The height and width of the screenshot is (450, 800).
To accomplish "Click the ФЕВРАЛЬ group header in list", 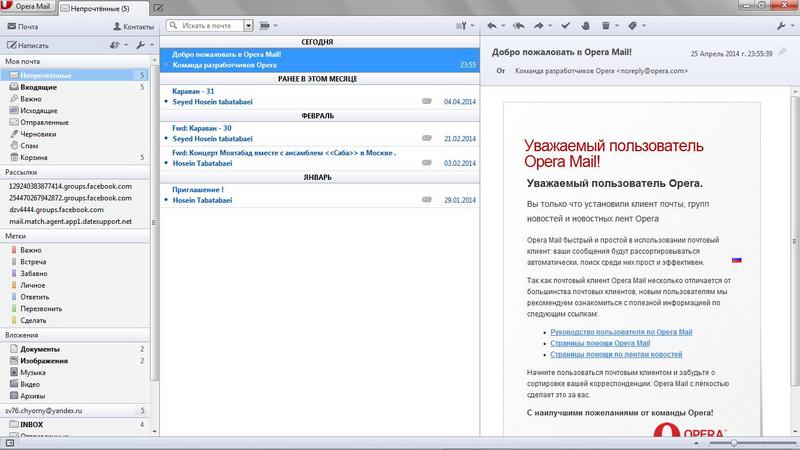I will coord(319,116).
